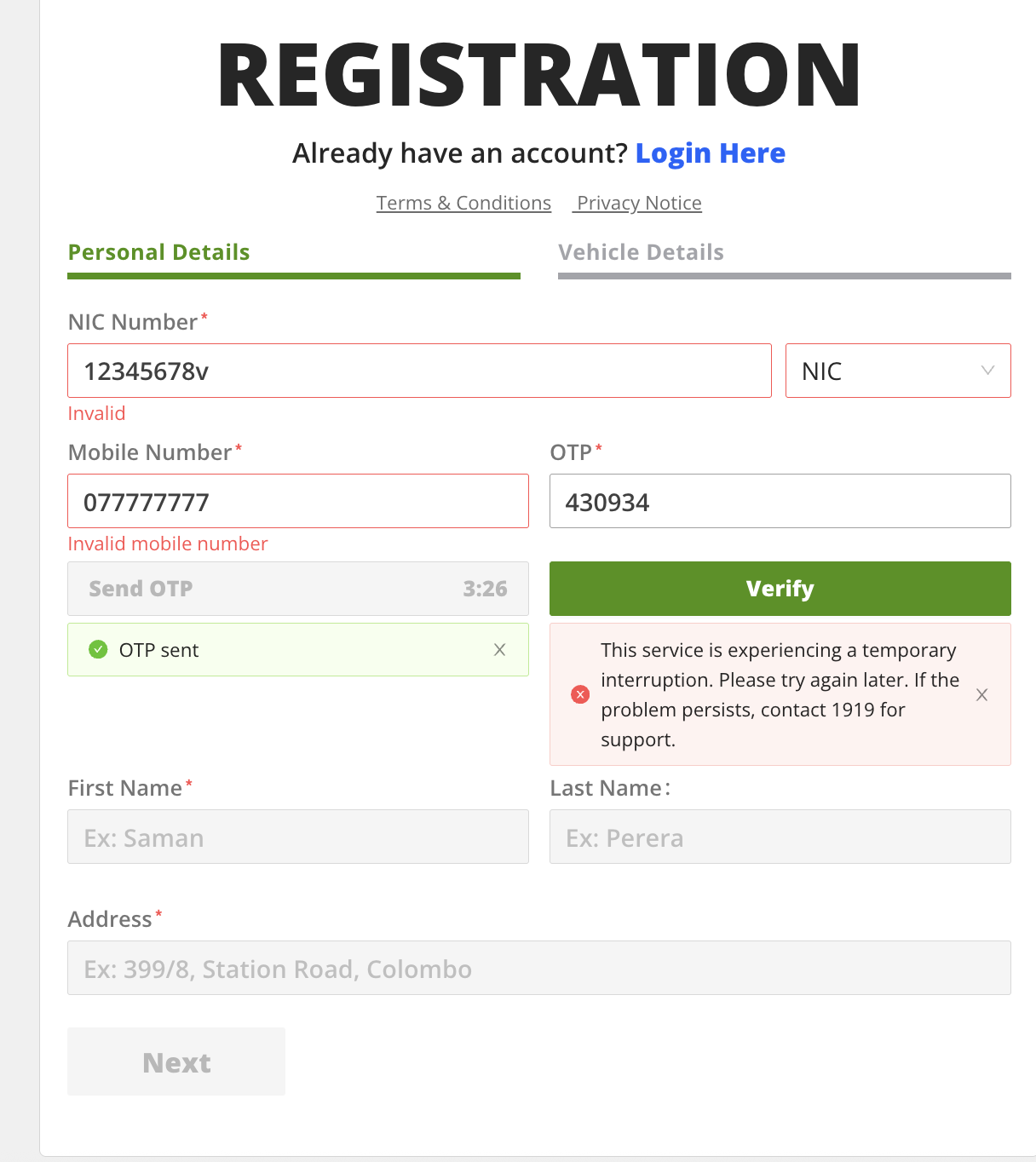The height and width of the screenshot is (1162, 1036).
Task: Click the Next button
Action: coord(176,1061)
